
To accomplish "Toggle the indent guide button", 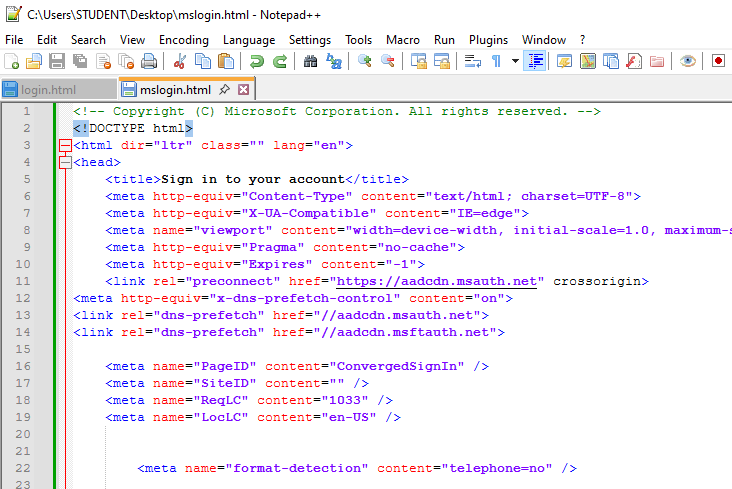I will 535,61.
